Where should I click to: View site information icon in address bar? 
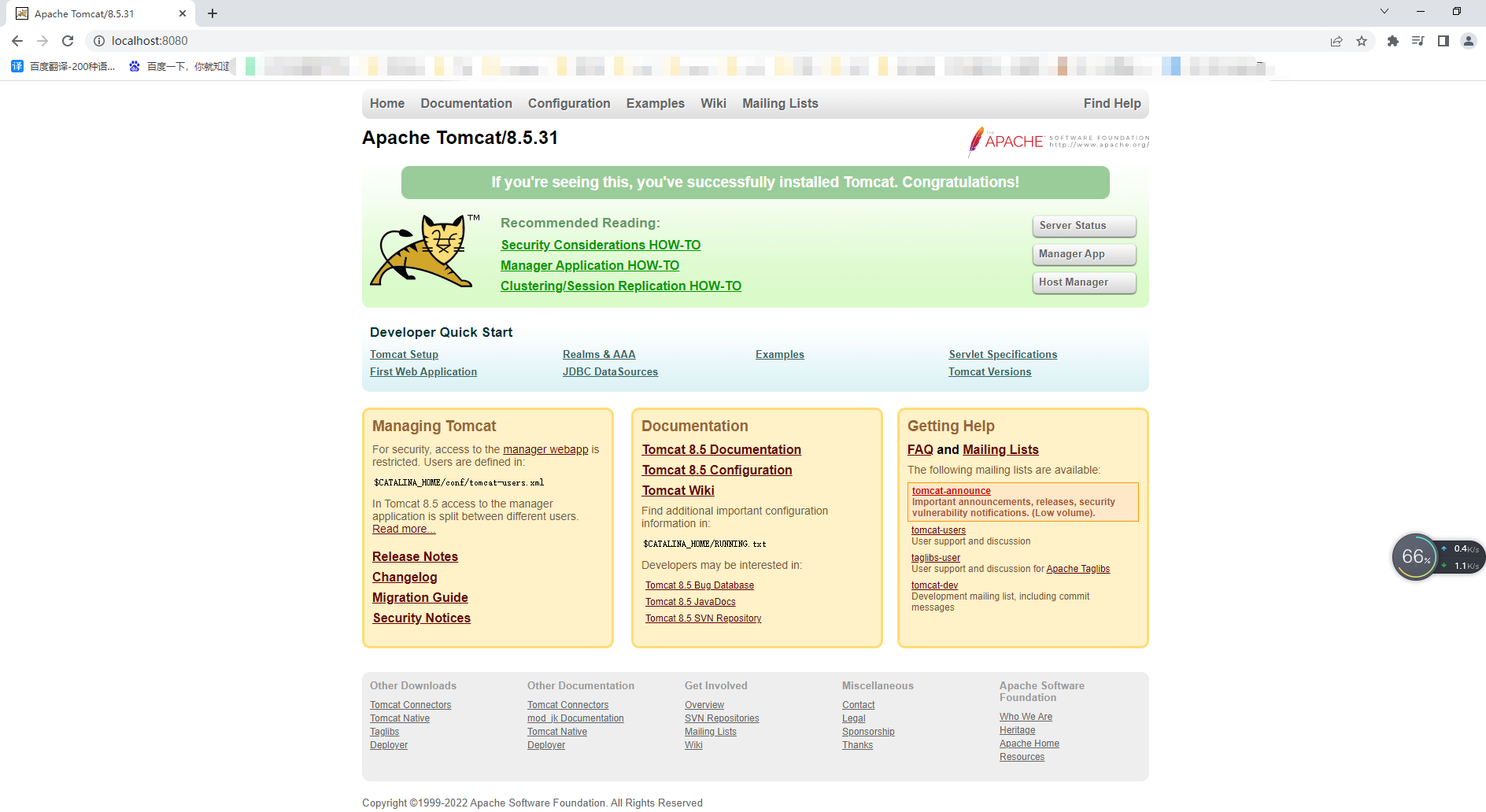click(x=99, y=41)
